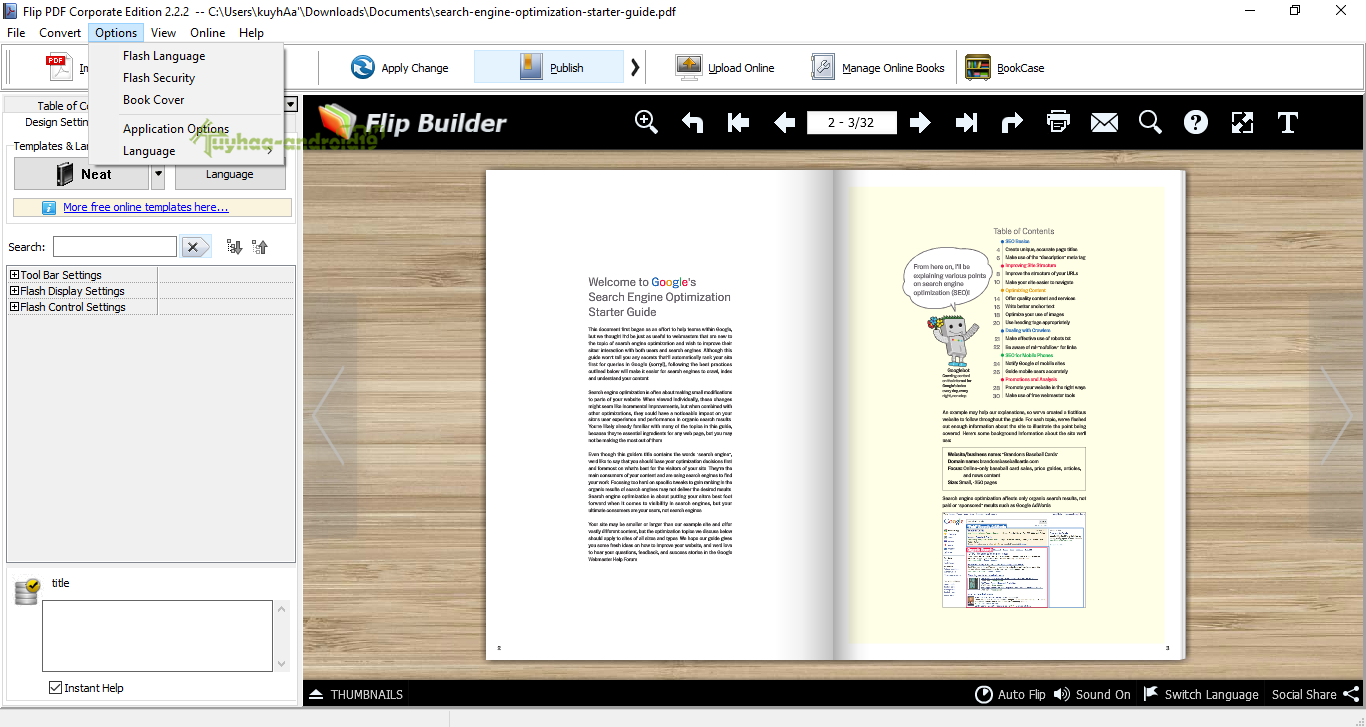Open Application Options menu entry
Viewport: 1366px width, 727px height.
(x=186, y=129)
